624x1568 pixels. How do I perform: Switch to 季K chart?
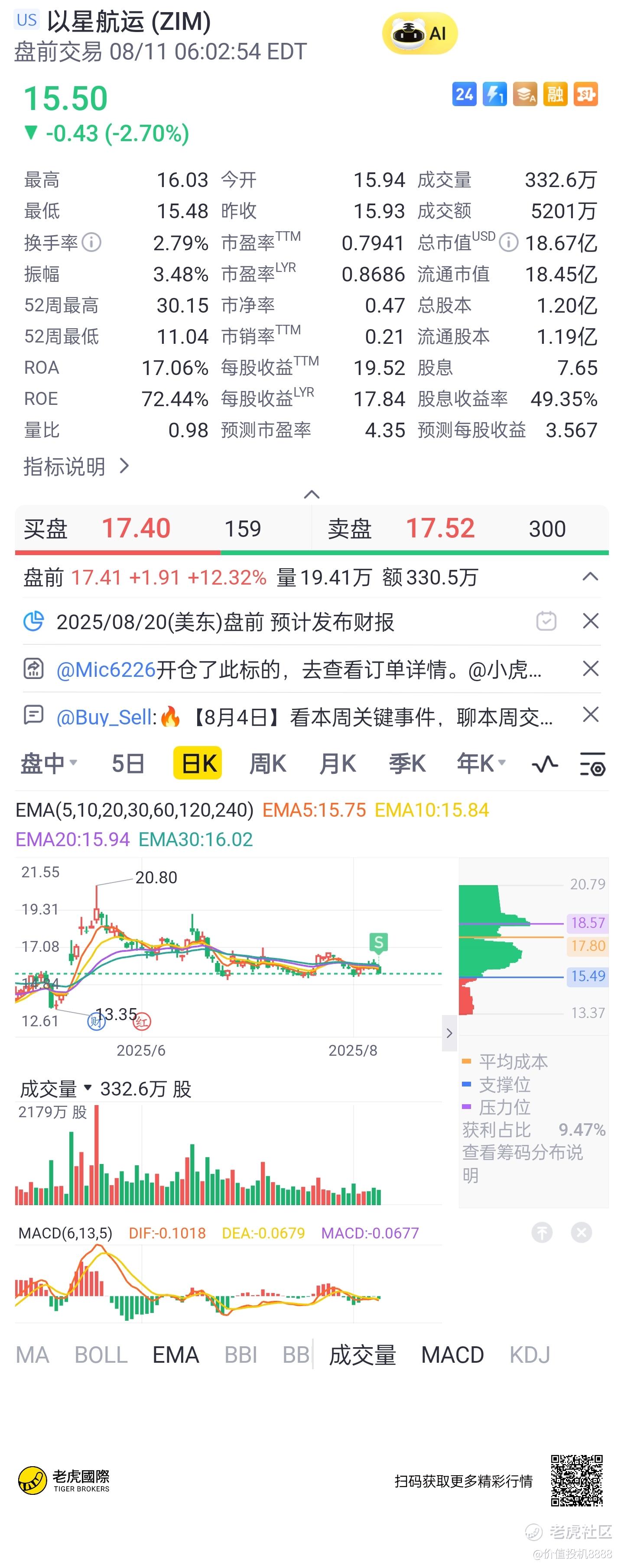tap(407, 763)
